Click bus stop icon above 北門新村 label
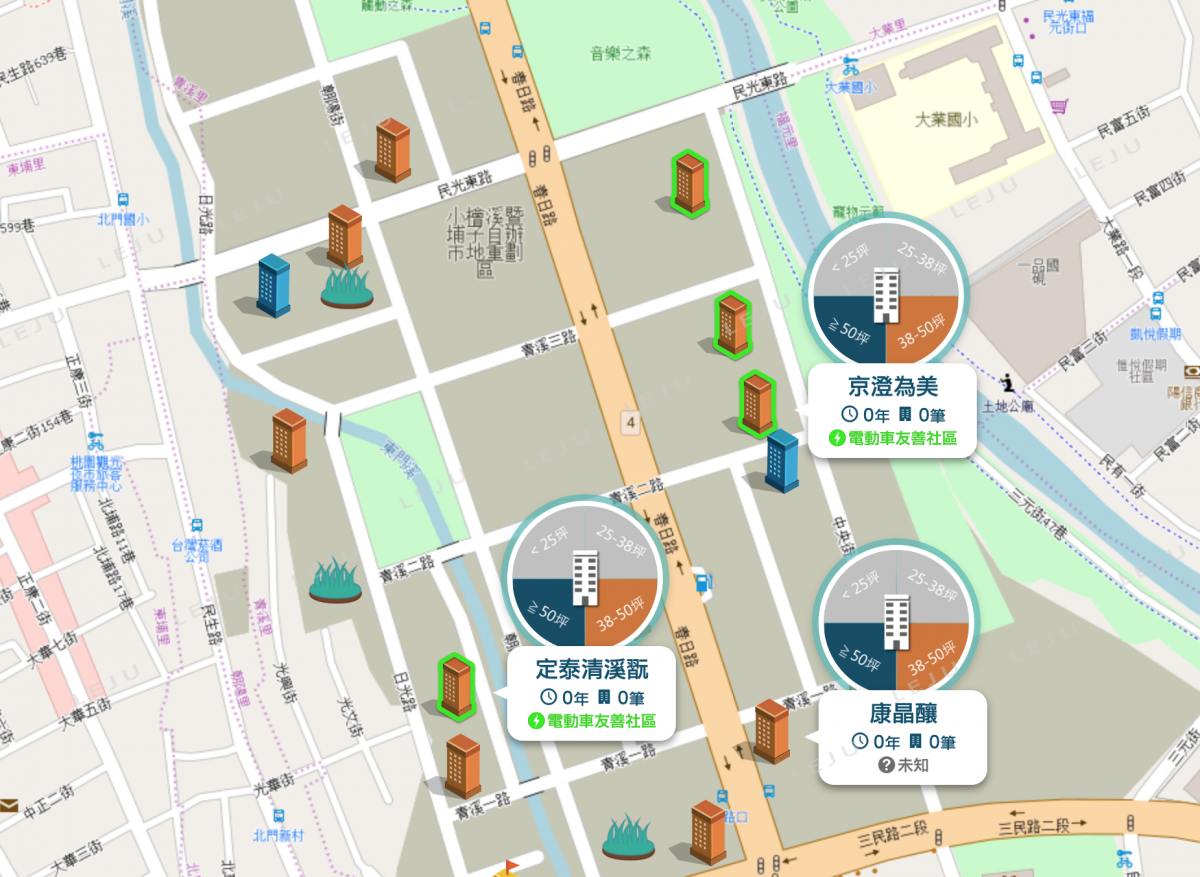 pos(278,816)
